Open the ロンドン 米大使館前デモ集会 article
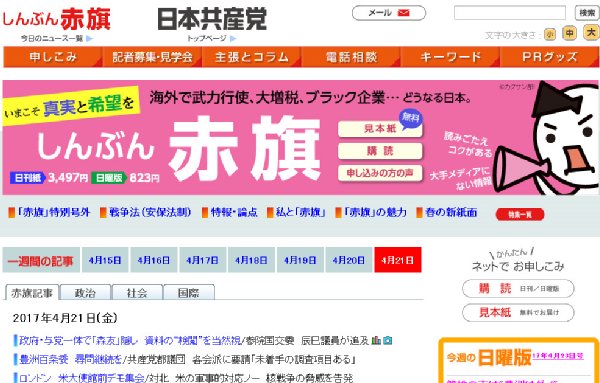Image resolution: width=600 pixels, height=383 pixels. pyautogui.click(x=82, y=378)
